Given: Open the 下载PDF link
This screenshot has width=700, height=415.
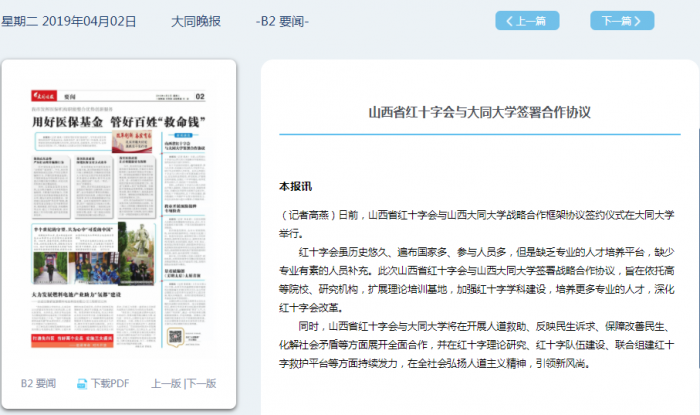Looking at the screenshot, I should tap(110, 383).
